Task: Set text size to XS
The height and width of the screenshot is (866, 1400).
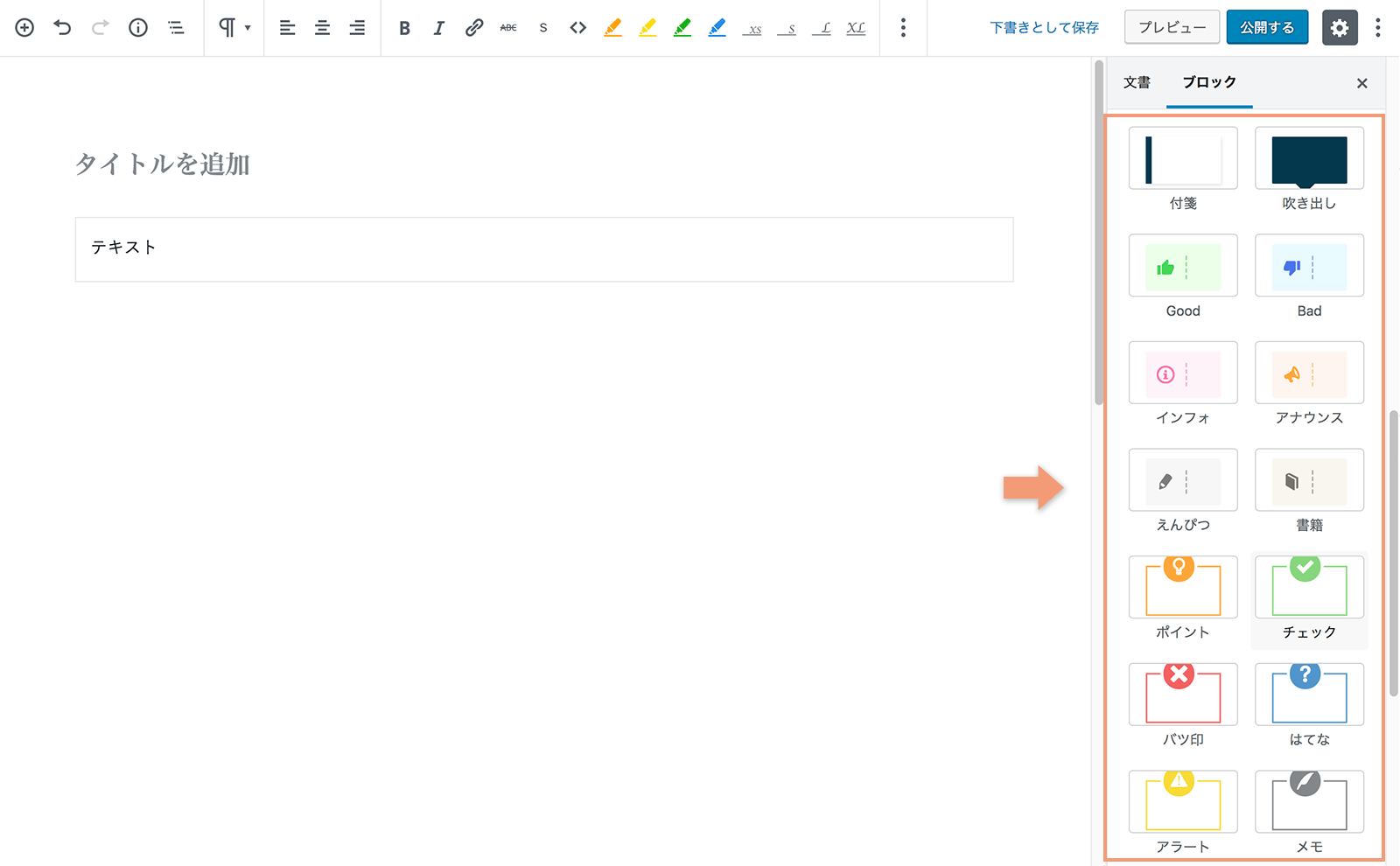Action: click(752, 28)
